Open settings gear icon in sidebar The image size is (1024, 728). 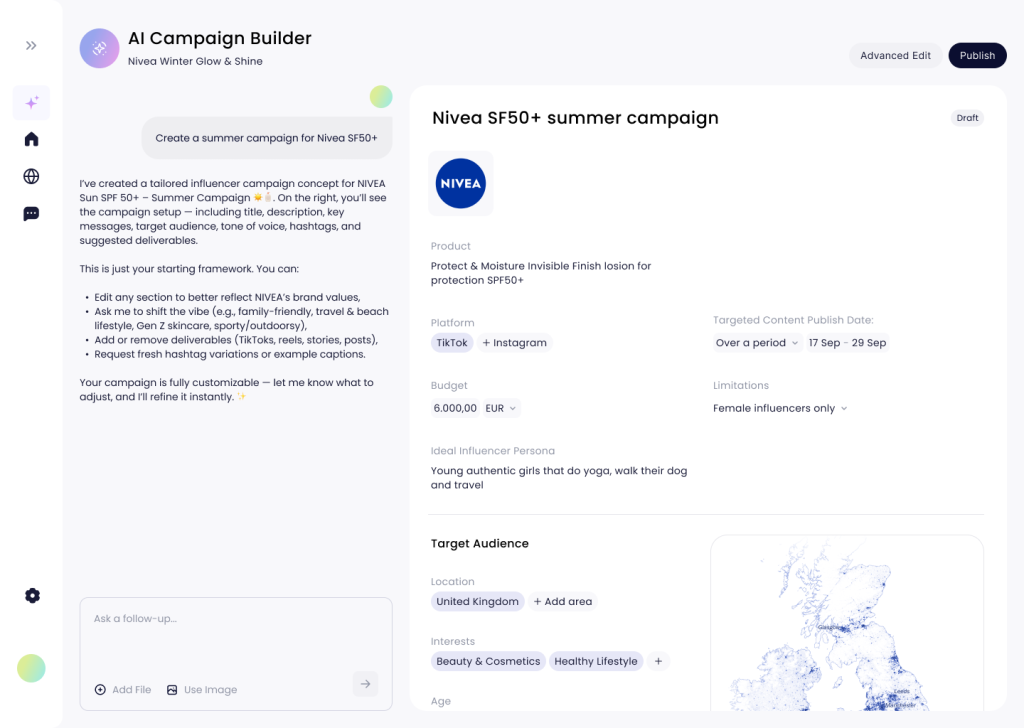(32, 596)
